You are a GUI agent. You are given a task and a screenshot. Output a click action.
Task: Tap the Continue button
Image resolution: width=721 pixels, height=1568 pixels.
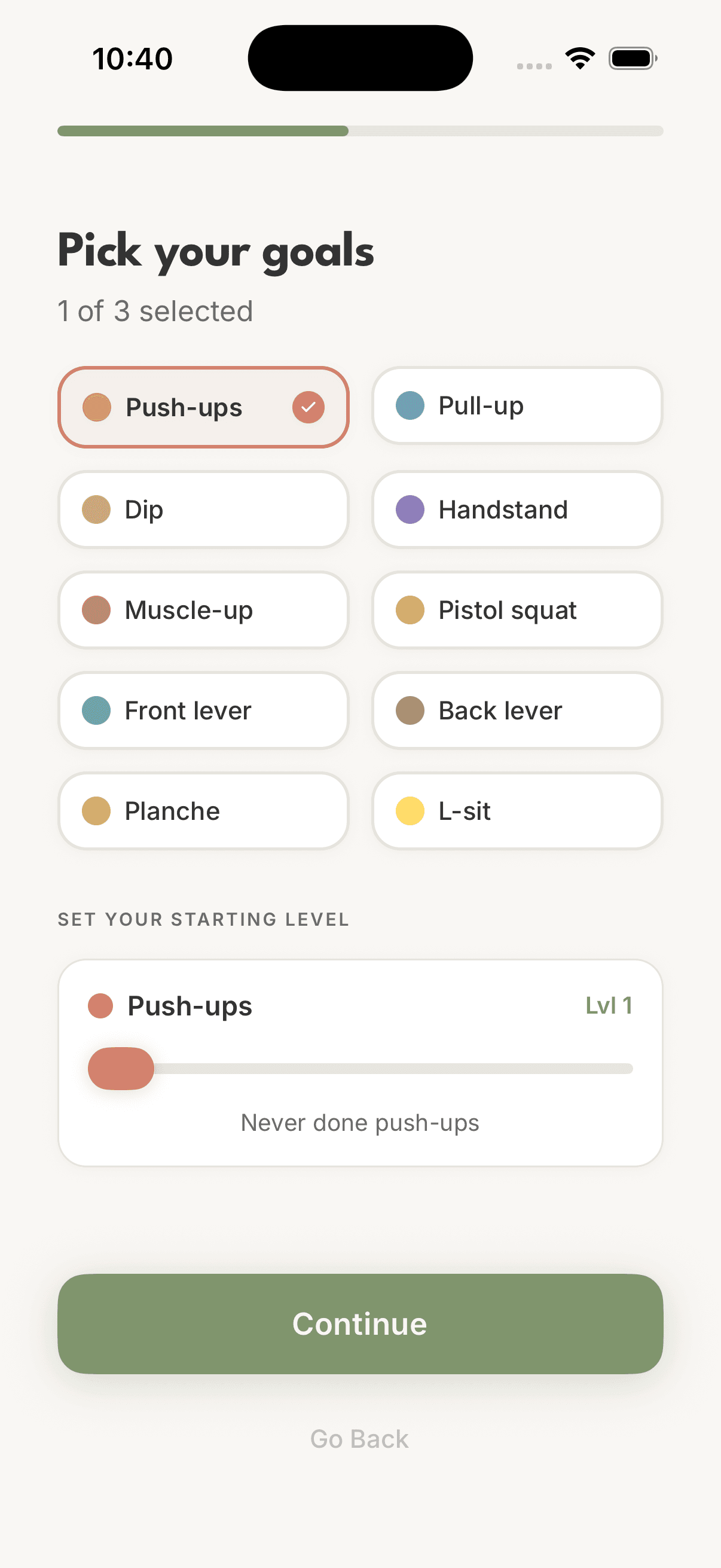tap(360, 1323)
